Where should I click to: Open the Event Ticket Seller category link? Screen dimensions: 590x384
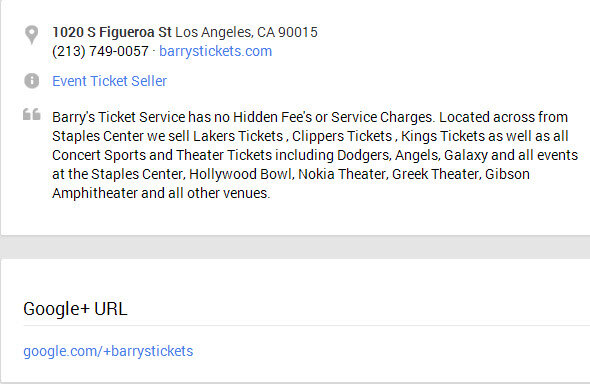[x=109, y=81]
